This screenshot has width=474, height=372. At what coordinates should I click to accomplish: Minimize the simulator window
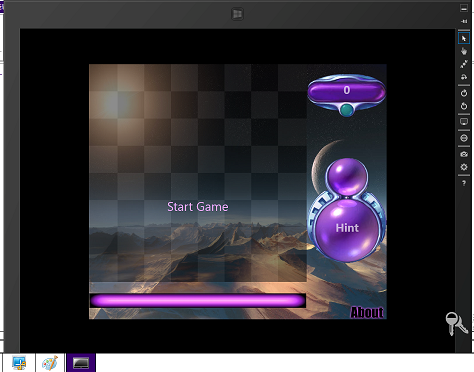tap(464, 8)
